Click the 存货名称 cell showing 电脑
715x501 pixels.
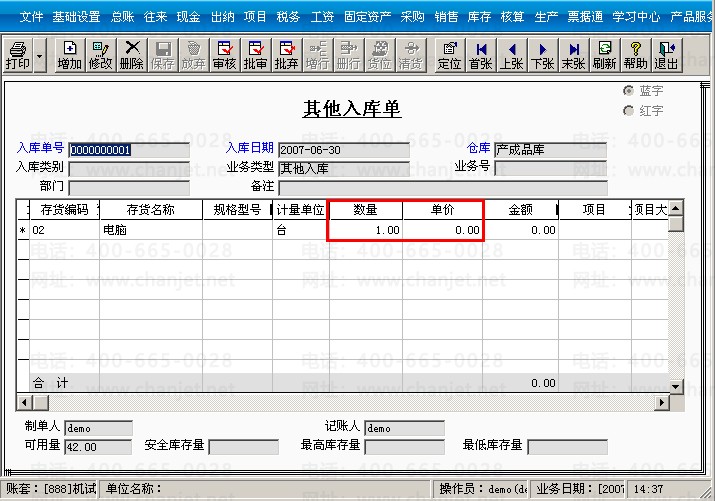click(151, 230)
